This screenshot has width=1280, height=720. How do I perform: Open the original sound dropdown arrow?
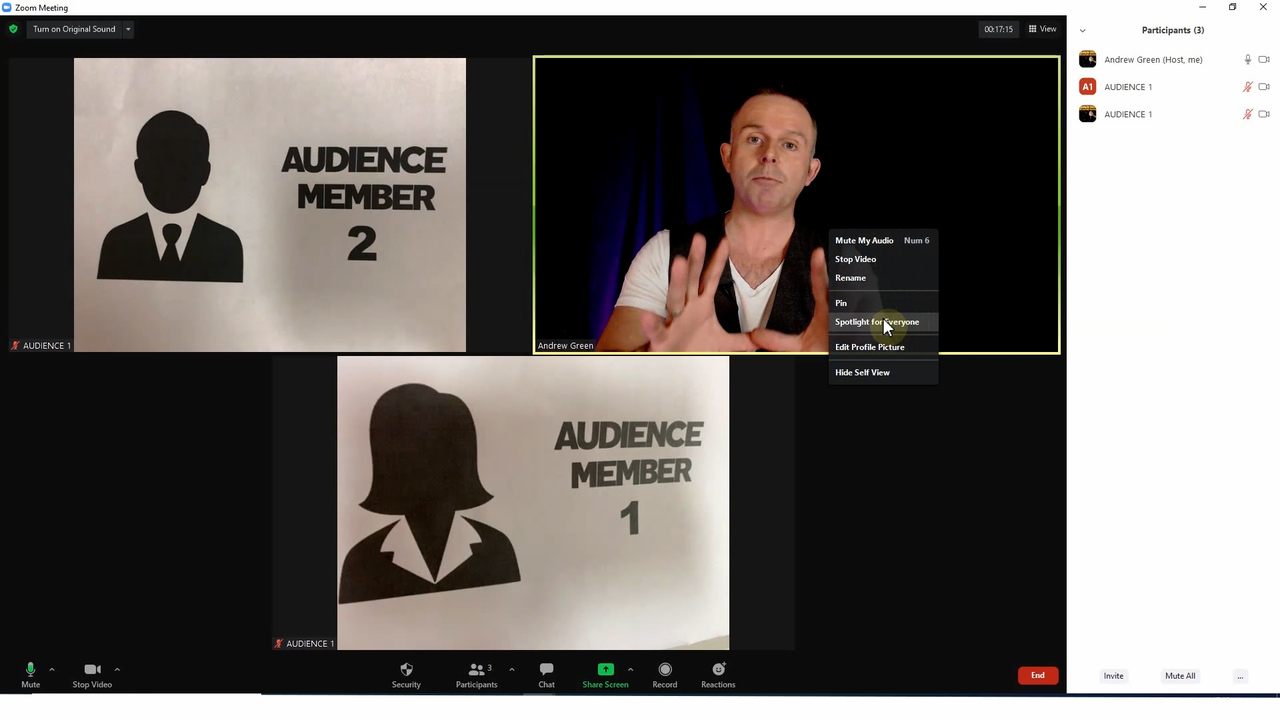coord(128,29)
